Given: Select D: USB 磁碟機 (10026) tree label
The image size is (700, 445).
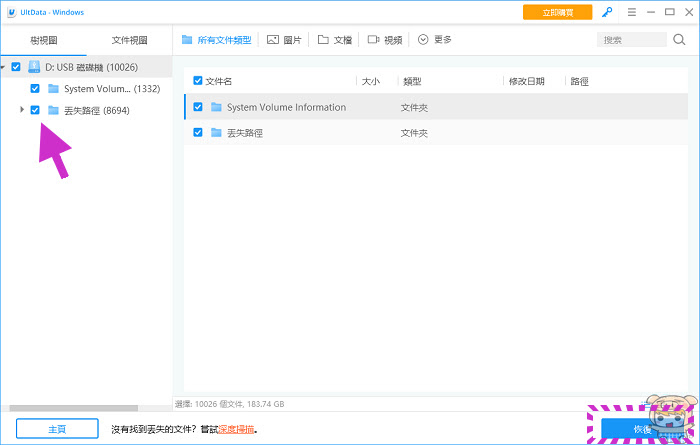Looking at the screenshot, I should pyautogui.click(x=92, y=67).
